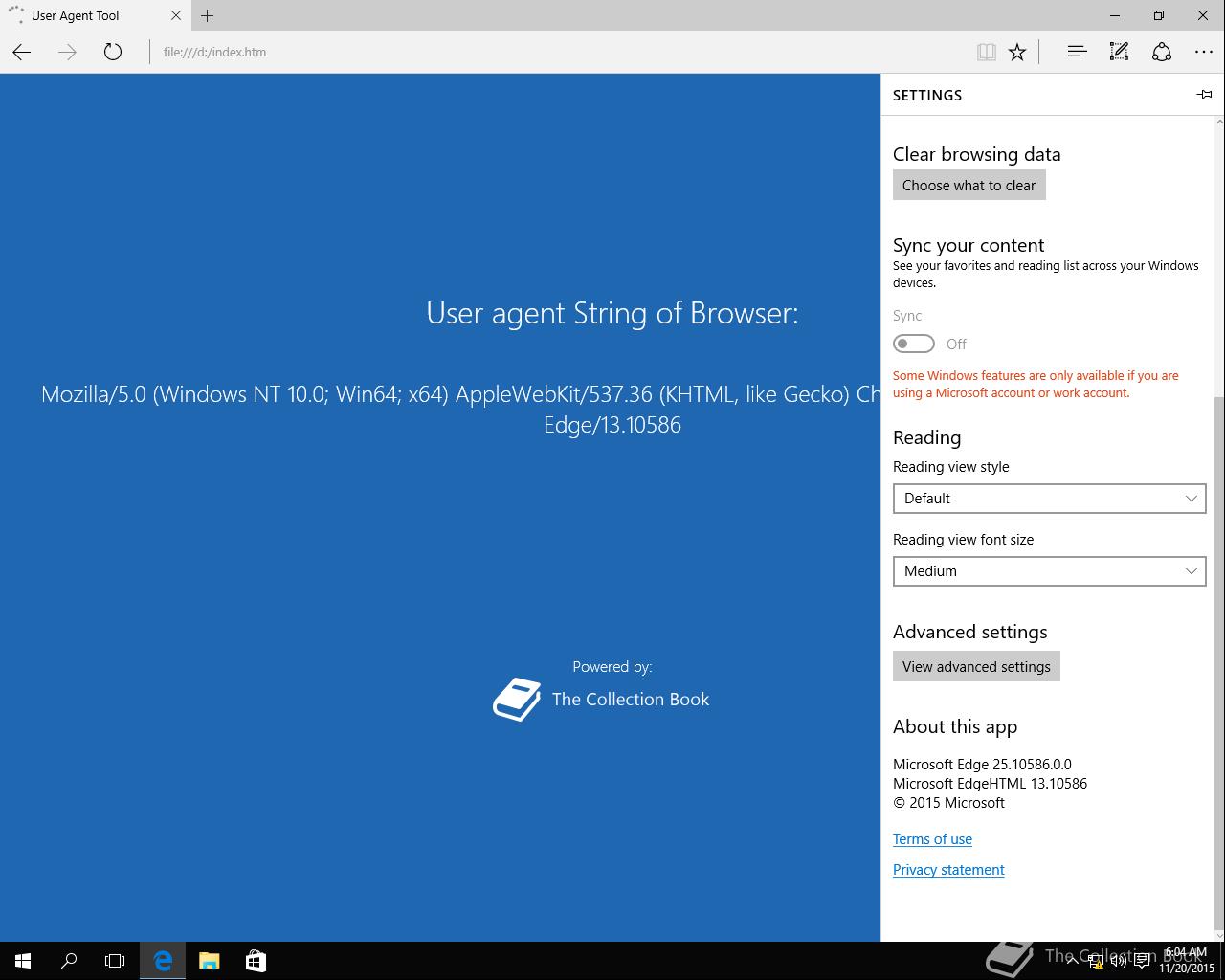1225x980 pixels.
Task: Click Choose what to clear button
Action: (969, 185)
